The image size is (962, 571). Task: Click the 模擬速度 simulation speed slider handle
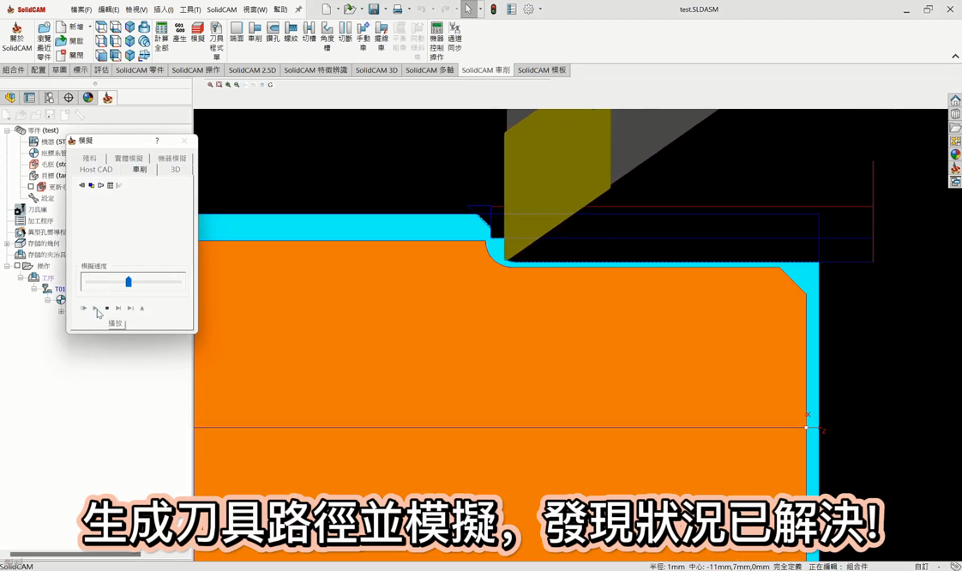(128, 282)
